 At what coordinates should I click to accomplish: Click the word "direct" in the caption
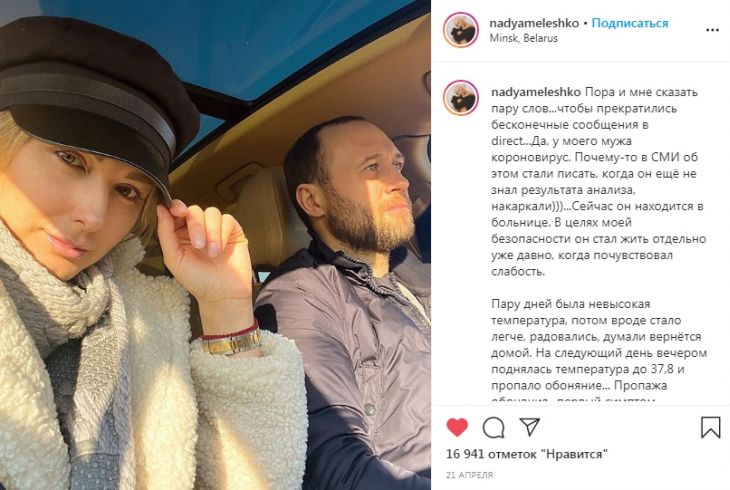tap(505, 141)
